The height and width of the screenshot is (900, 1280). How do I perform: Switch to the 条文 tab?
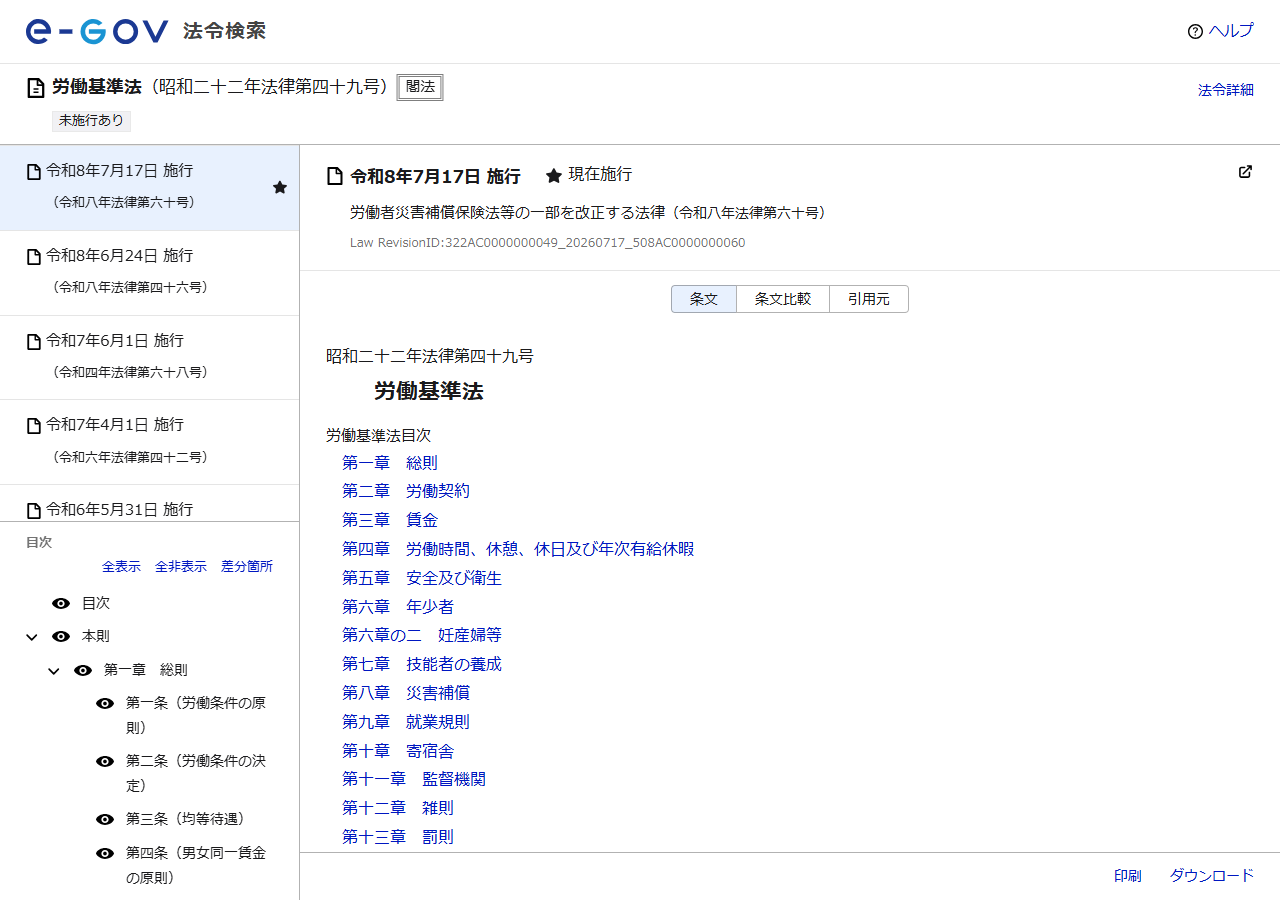tap(704, 299)
